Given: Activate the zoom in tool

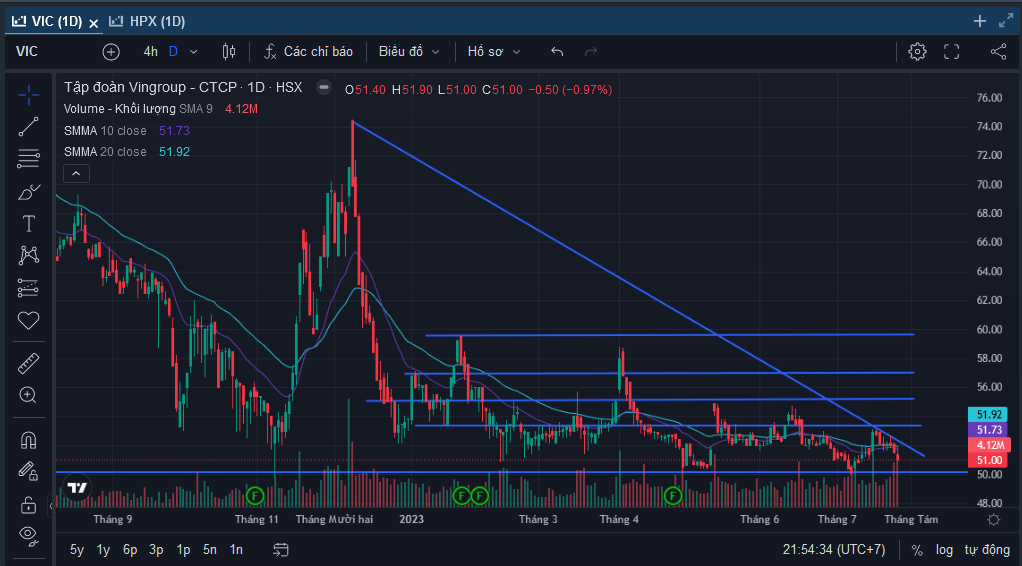Looking at the screenshot, I should point(29,395).
